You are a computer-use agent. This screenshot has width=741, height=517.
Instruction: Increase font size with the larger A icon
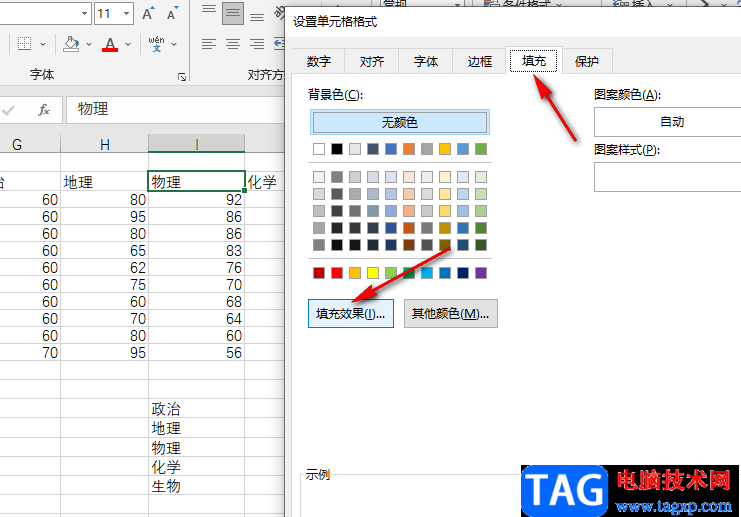(148, 14)
